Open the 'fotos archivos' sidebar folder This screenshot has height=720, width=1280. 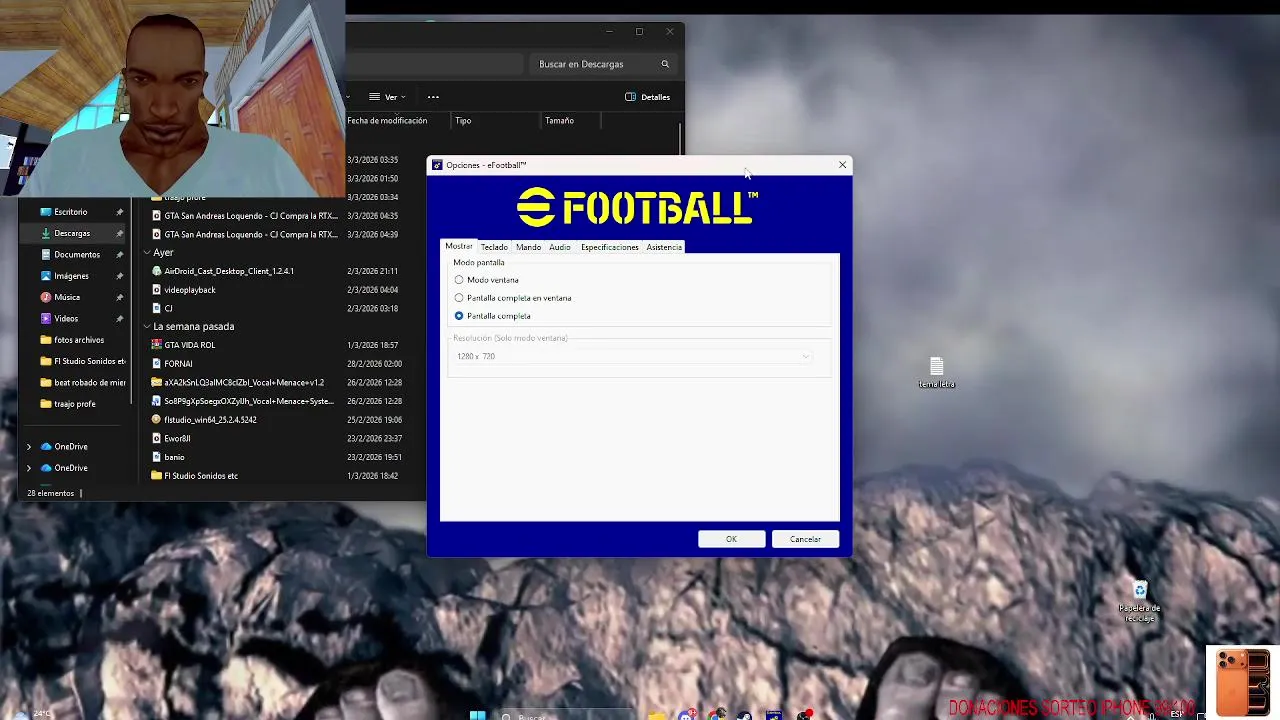tap(79, 340)
